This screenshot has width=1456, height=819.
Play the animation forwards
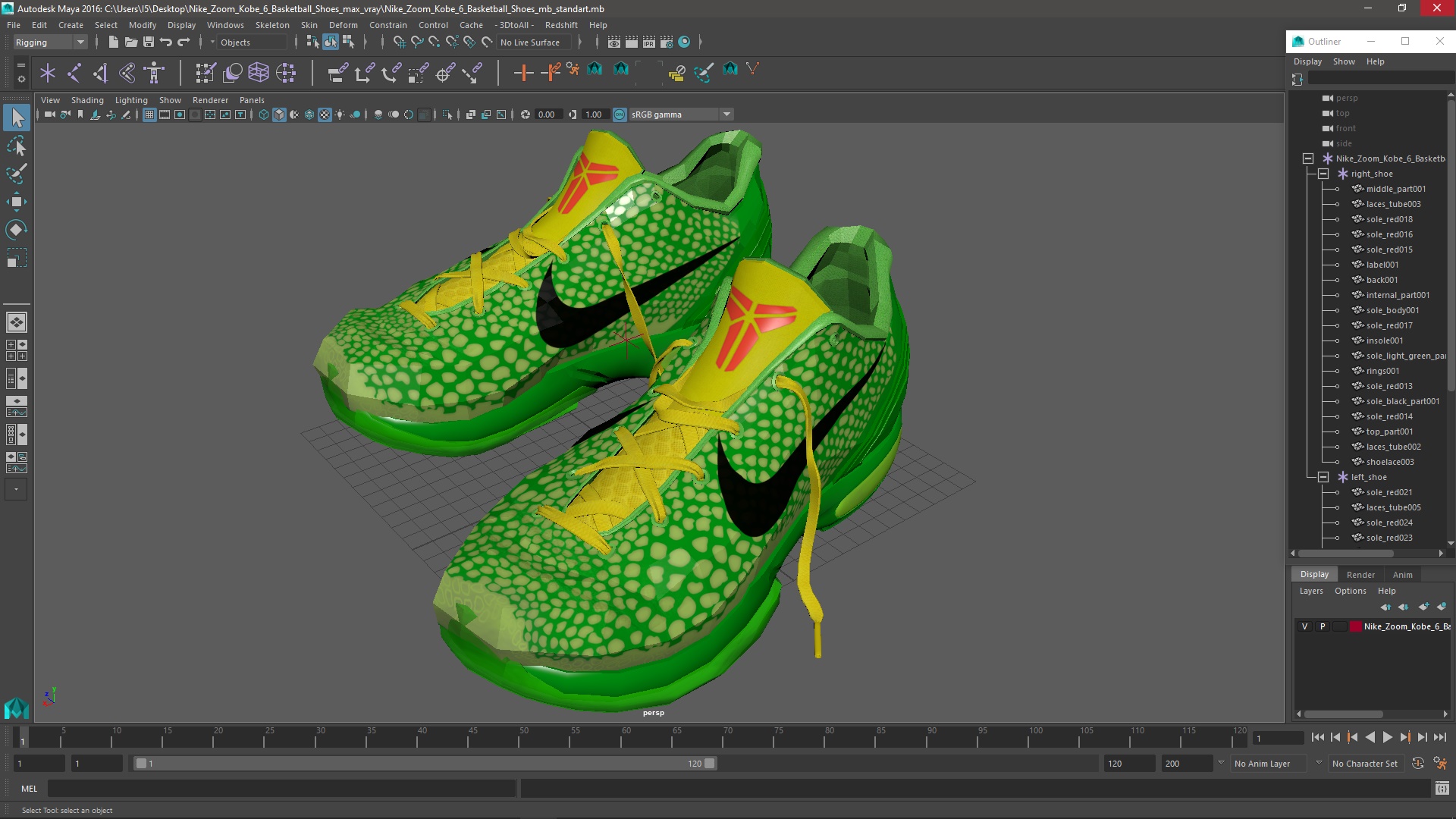pos(1387,737)
